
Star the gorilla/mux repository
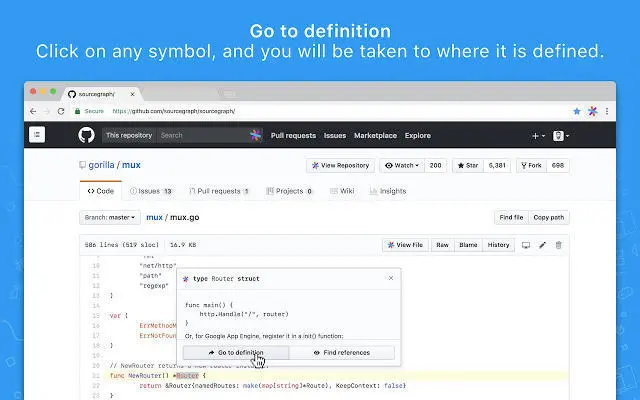[468, 166]
